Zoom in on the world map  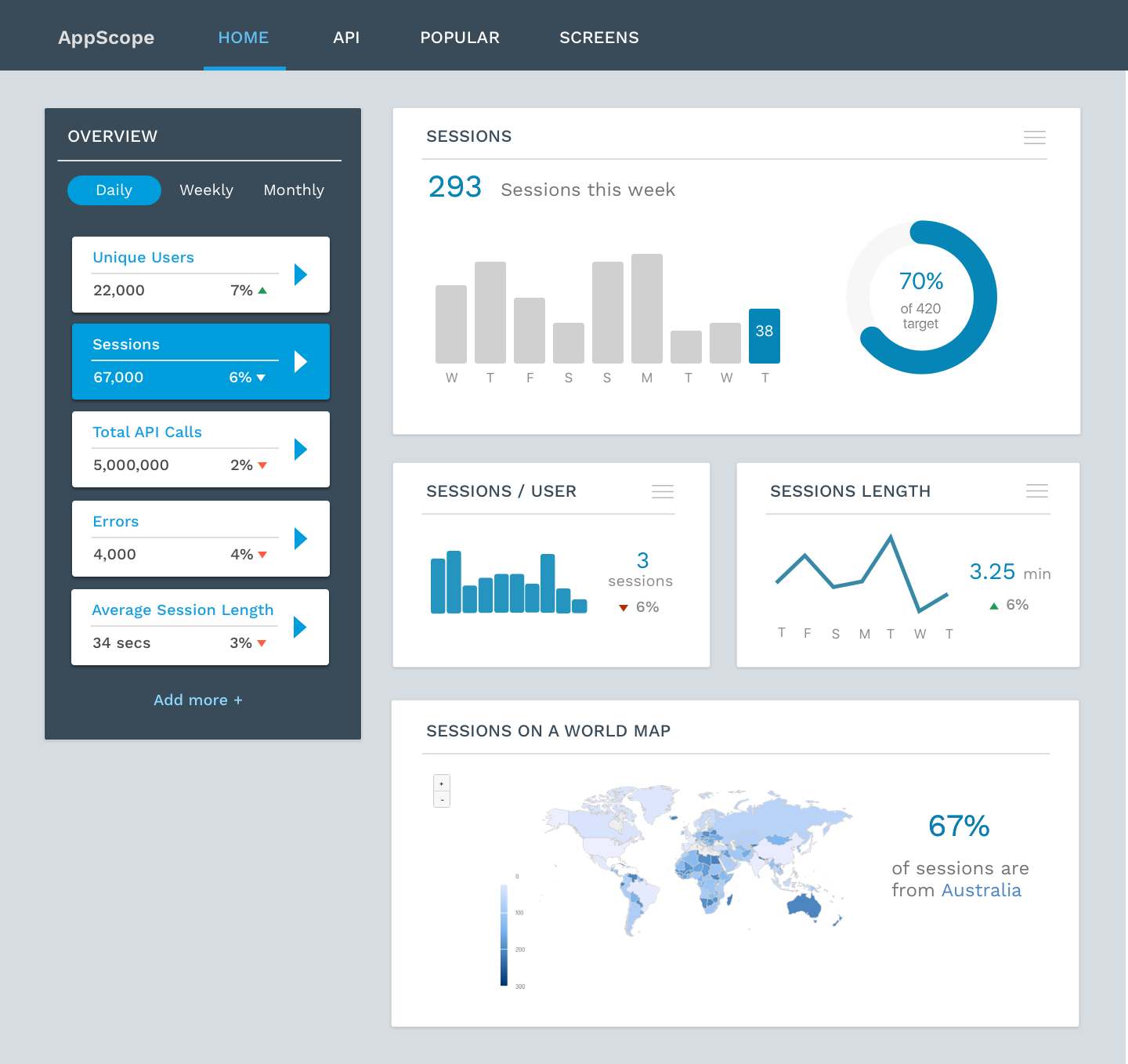point(442,784)
